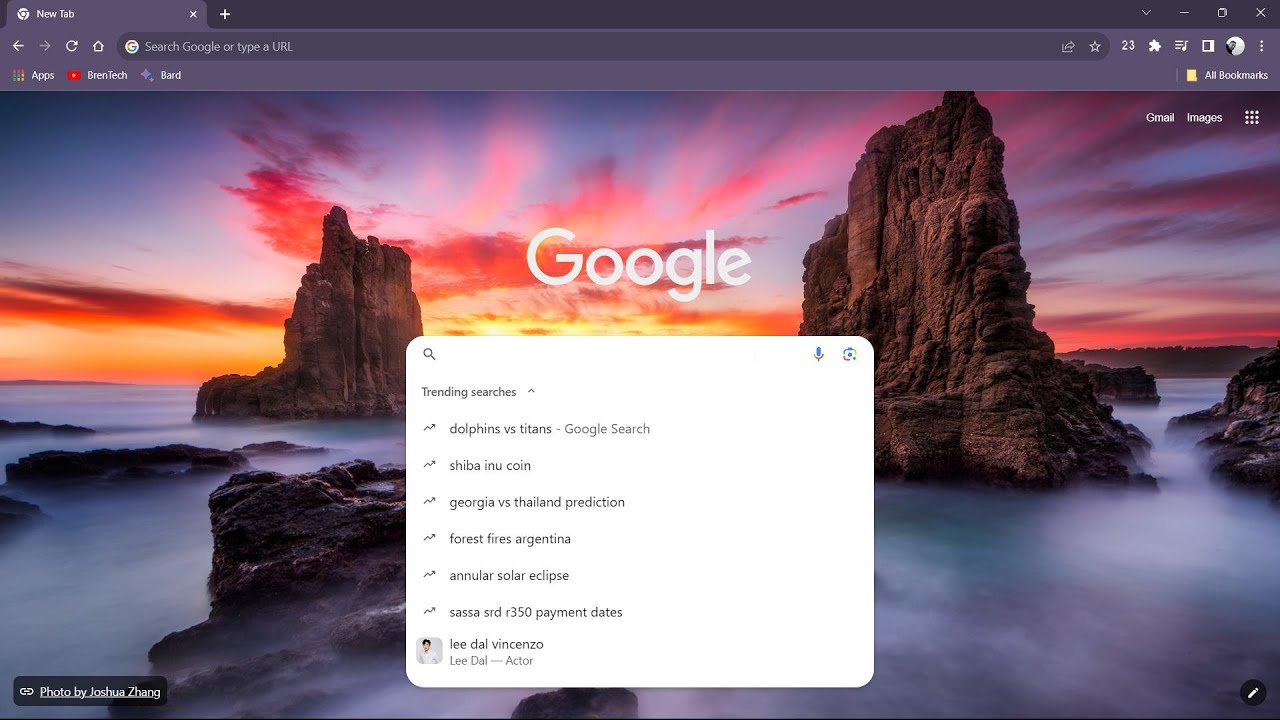The height and width of the screenshot is (720, 1280).
Task: Open the All Bookmarks folder
Action: click(x=1226, y=75)
